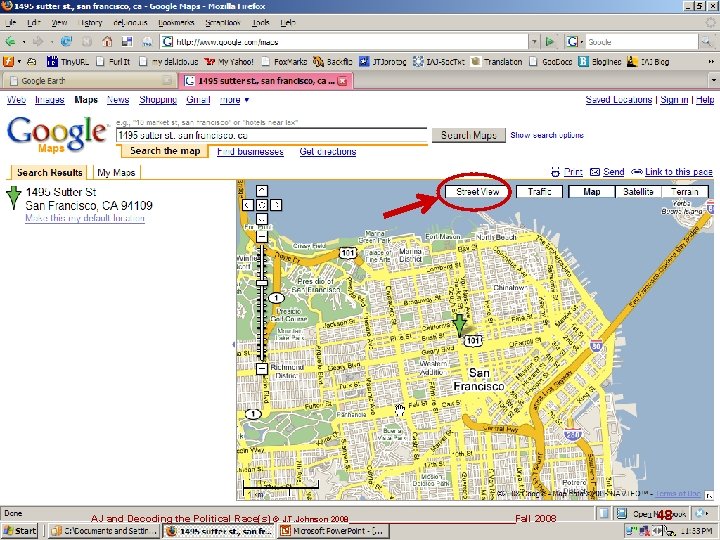Open the back history dropdown arrow

tap(23, 42)
